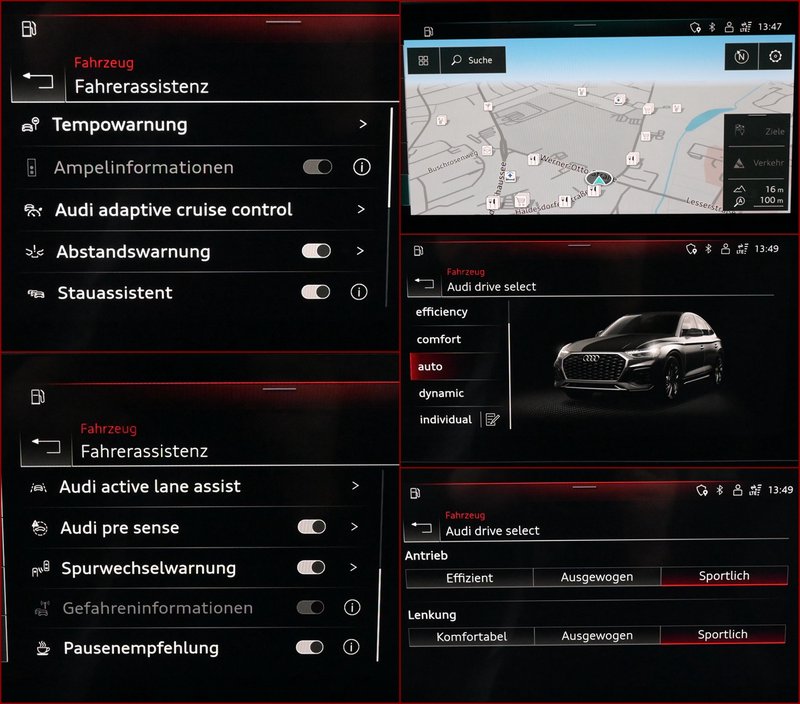Toggle the Spurwechselwarnung switch
This screenshot has width=800, height=704.
pos(311,567)
